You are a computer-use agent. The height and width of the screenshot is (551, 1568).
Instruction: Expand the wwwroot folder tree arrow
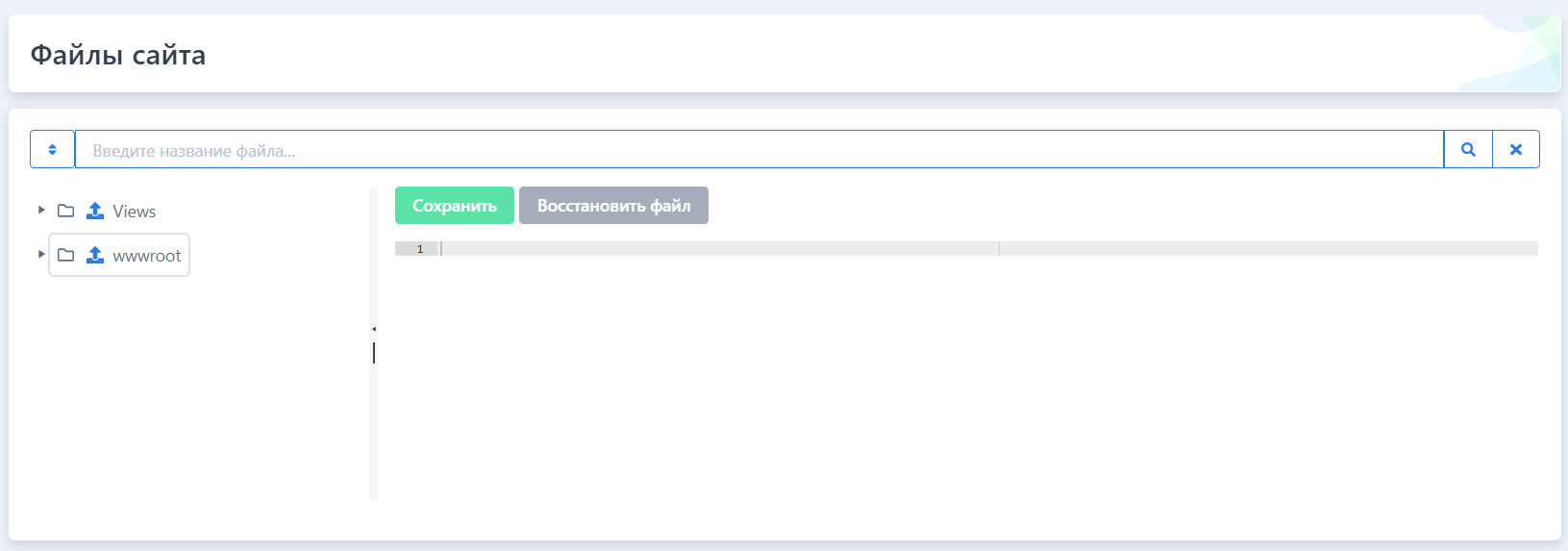coord(41,254)
